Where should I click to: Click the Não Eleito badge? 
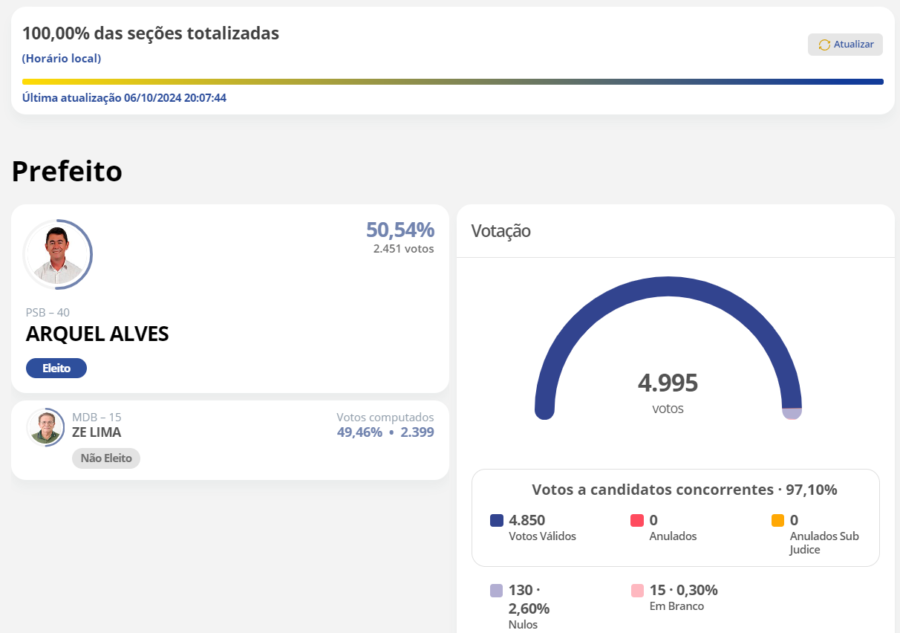tap(106, 458)
